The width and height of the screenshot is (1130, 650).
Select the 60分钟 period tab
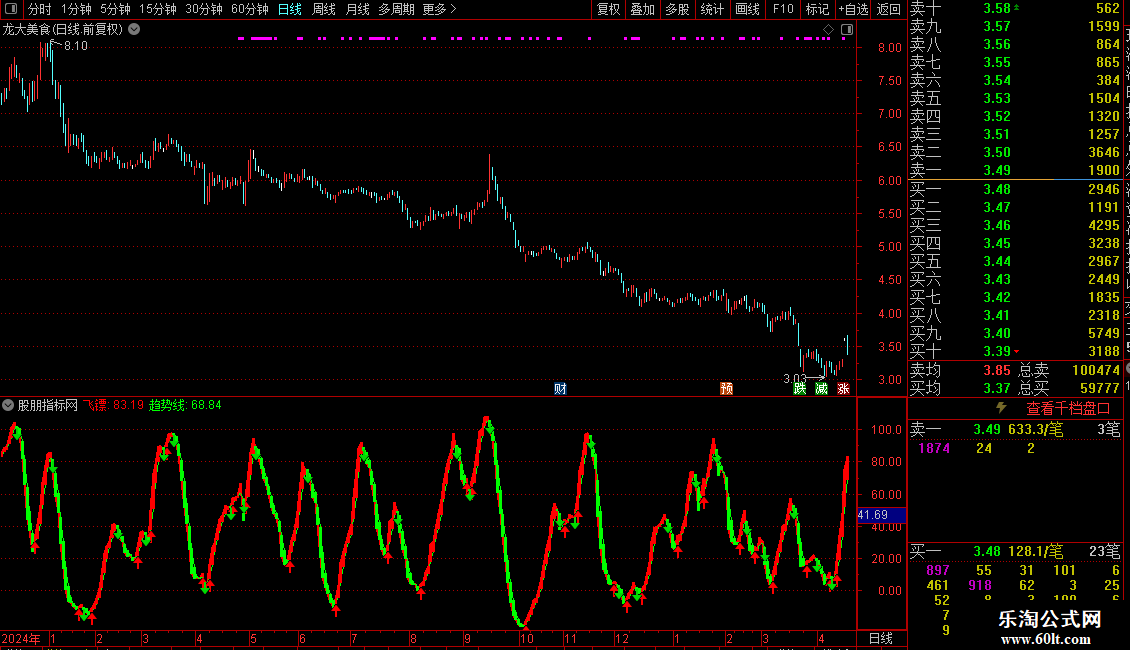click(250, 9)
